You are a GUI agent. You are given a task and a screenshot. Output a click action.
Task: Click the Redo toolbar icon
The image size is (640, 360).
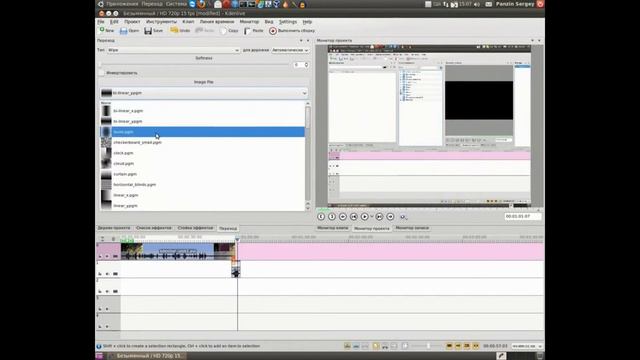click(x=199, y=31)
